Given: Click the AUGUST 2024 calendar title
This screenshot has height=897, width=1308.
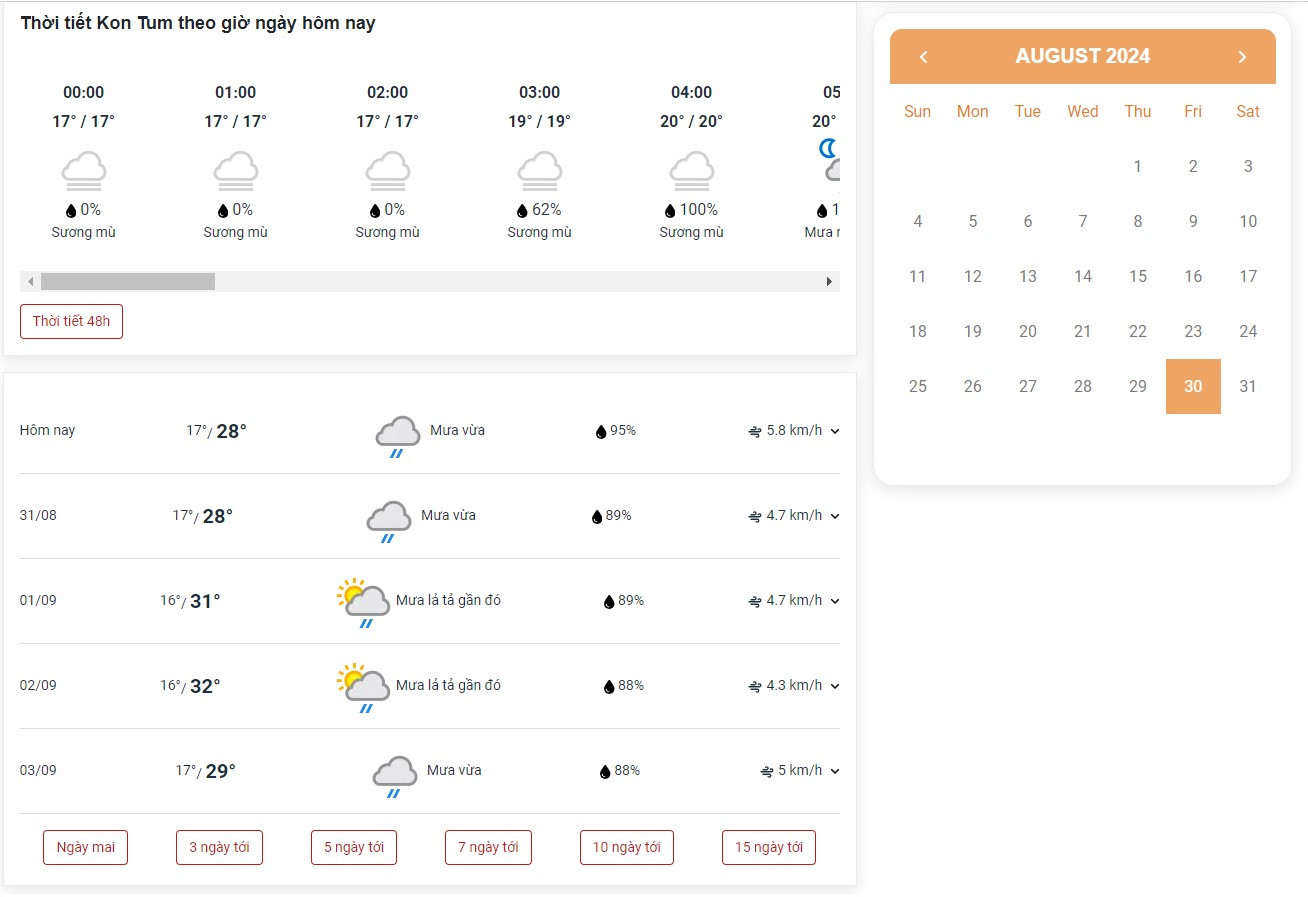Looking at the screenshot, I should point(1083,56).
